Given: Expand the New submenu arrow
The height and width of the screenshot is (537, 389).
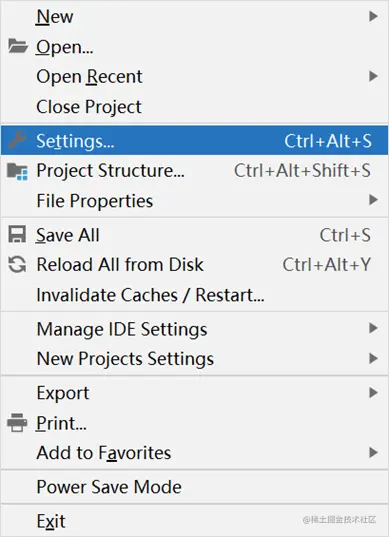Looking at the screenshot, I should [373, 16].
